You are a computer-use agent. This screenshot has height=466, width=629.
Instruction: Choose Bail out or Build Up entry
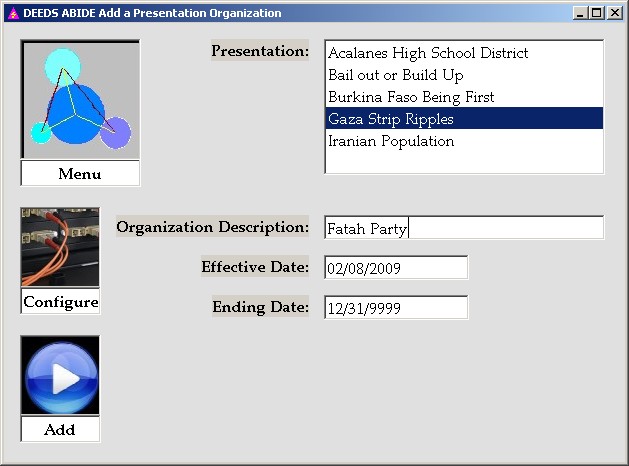[396, 75]
